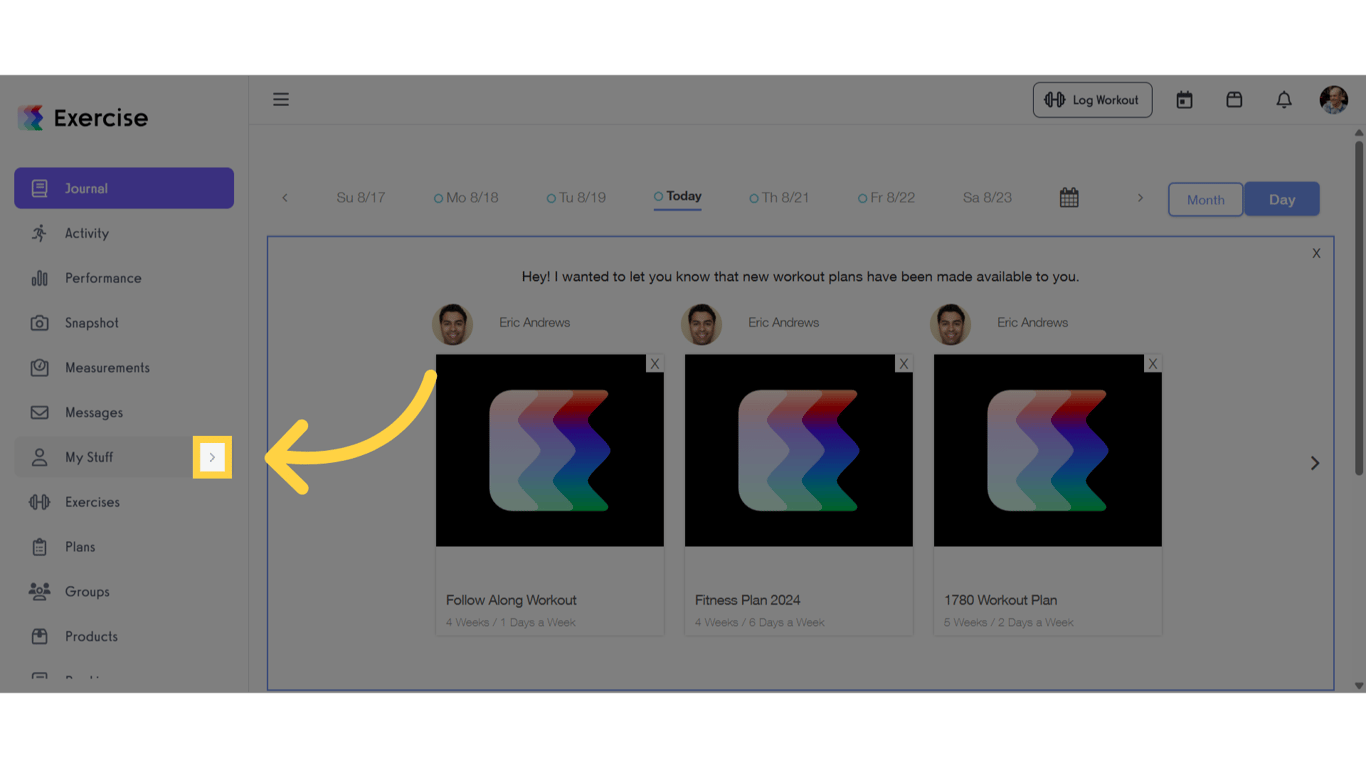
Task: Switch to Month view
Action: (1205, 199)
